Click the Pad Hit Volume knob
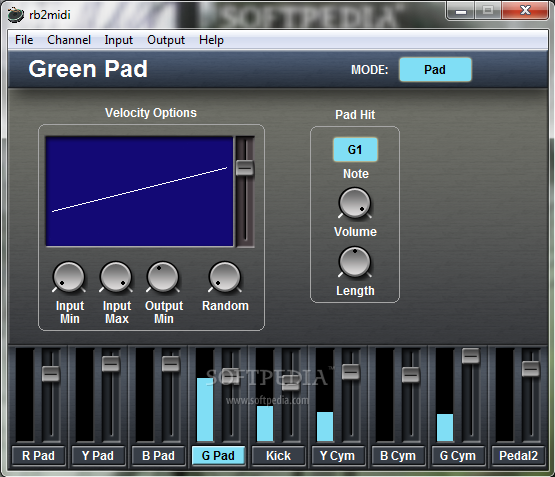The width and height of the screenshot is (555, 477). (355, 203)
